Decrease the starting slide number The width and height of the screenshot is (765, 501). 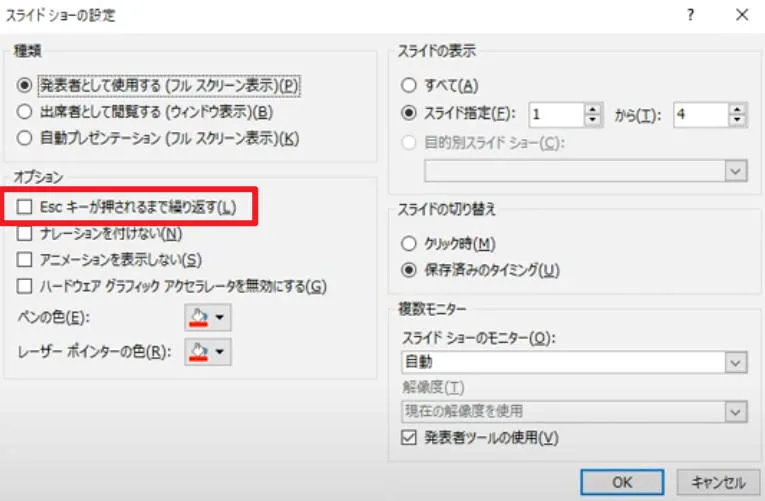593,120
